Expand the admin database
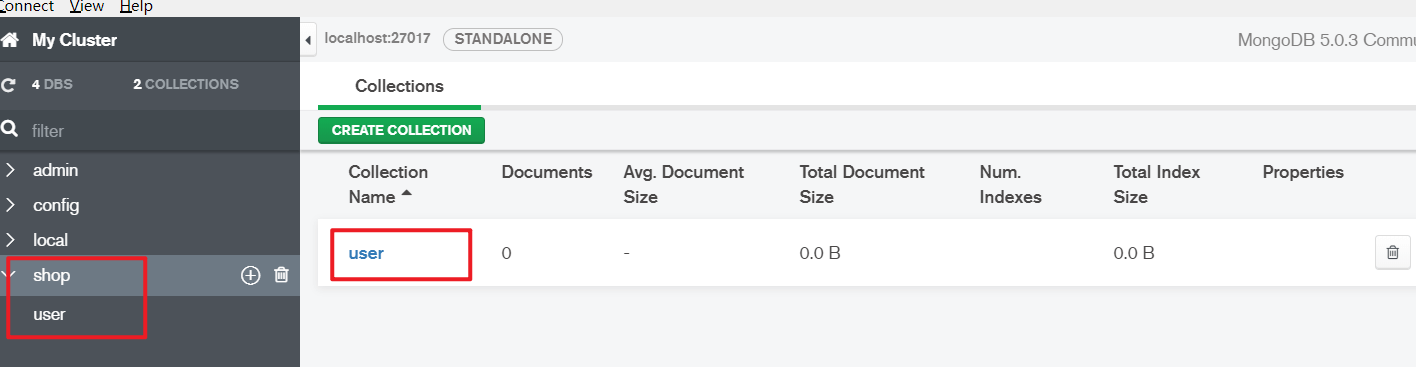Viewport: 1416px width, 367px height. tap(10, 171)
